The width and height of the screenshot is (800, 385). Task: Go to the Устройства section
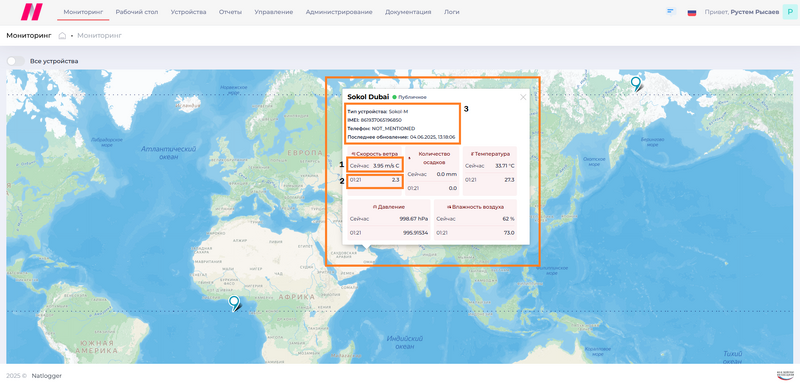tap(188, 12)
